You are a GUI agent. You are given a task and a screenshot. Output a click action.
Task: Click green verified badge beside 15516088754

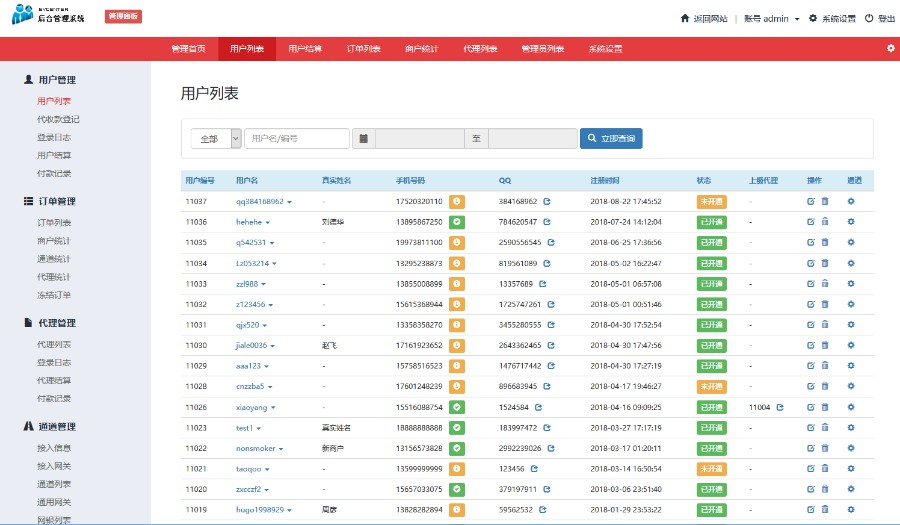point(456,407)
